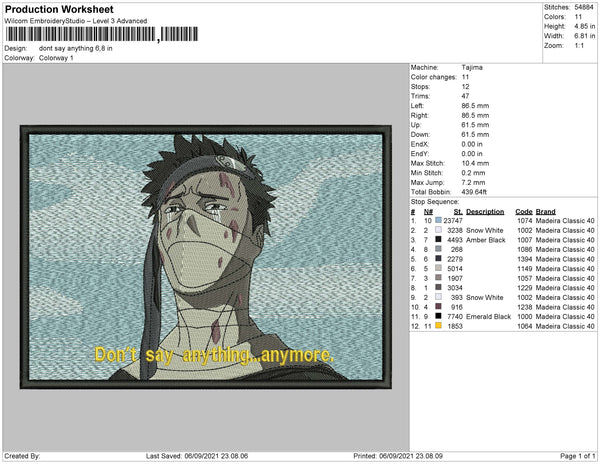Click the Zoom value '1:1'

[x=579, y=46]
